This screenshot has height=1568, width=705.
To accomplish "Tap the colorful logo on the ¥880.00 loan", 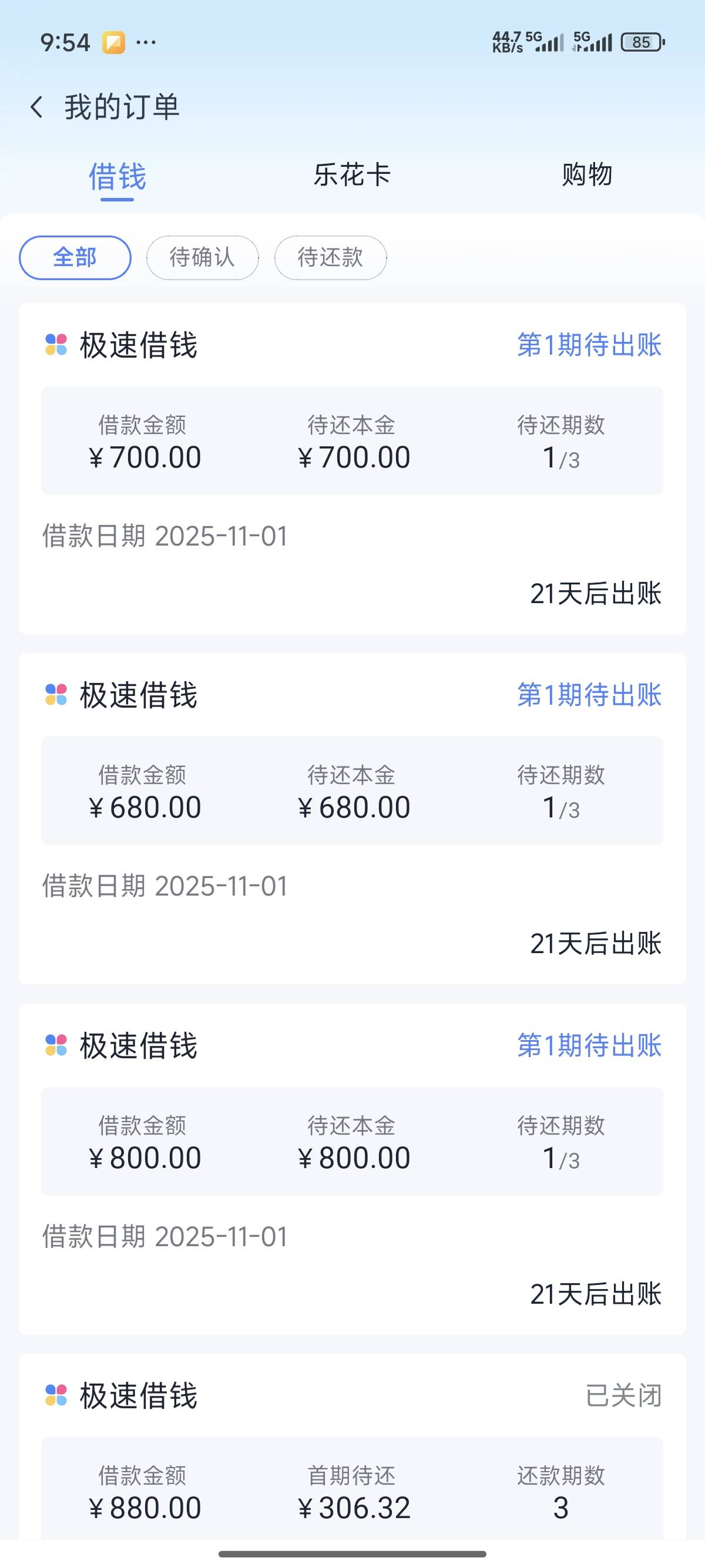I will pos(56,1395).
